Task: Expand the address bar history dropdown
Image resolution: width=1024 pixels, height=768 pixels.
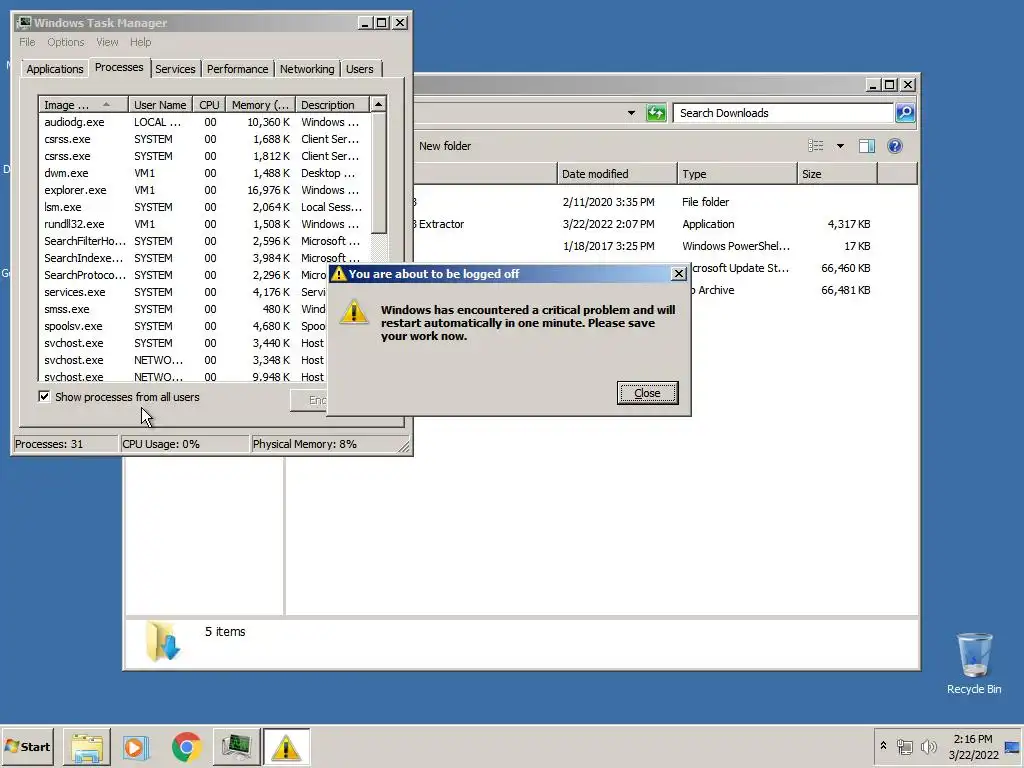Action: coord(631,113)
